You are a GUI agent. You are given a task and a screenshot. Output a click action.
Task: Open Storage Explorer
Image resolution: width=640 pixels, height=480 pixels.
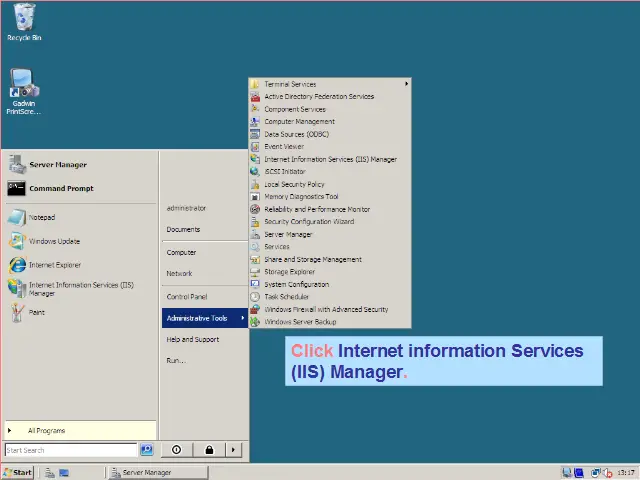click(330, 272)
